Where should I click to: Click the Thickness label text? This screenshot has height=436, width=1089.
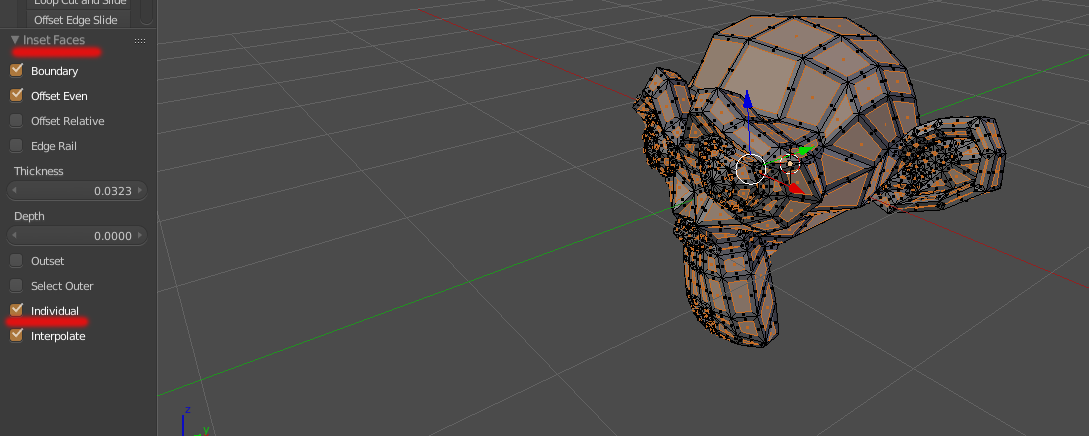click(38, 171)
